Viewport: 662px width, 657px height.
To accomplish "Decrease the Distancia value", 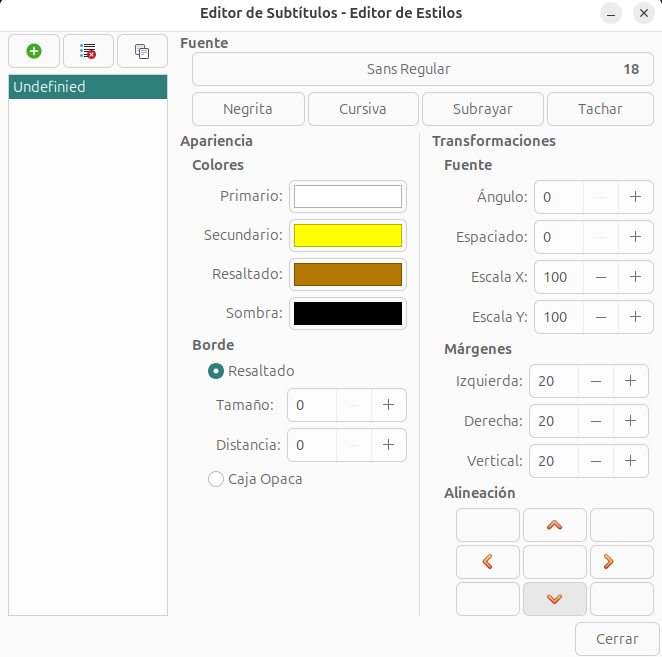I will click(x=354, y=445).
